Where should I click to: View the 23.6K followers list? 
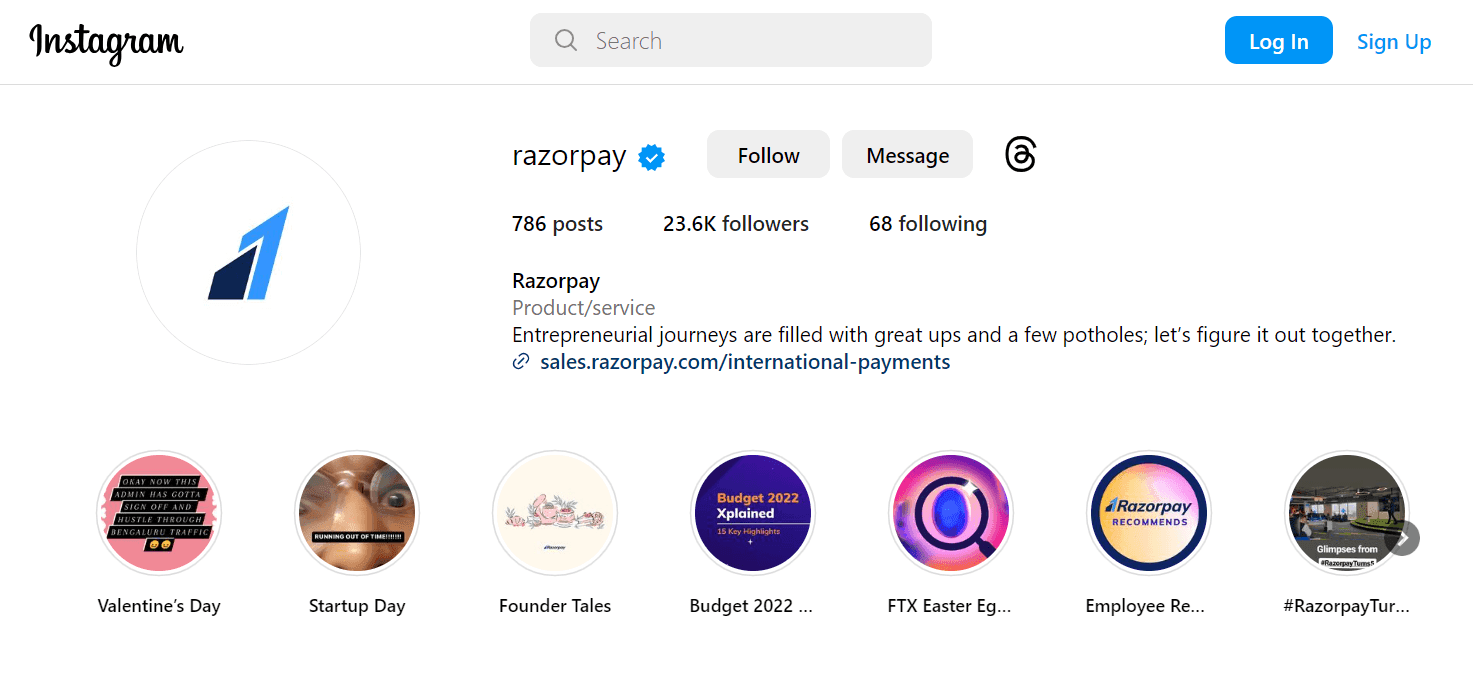[735, 223]
